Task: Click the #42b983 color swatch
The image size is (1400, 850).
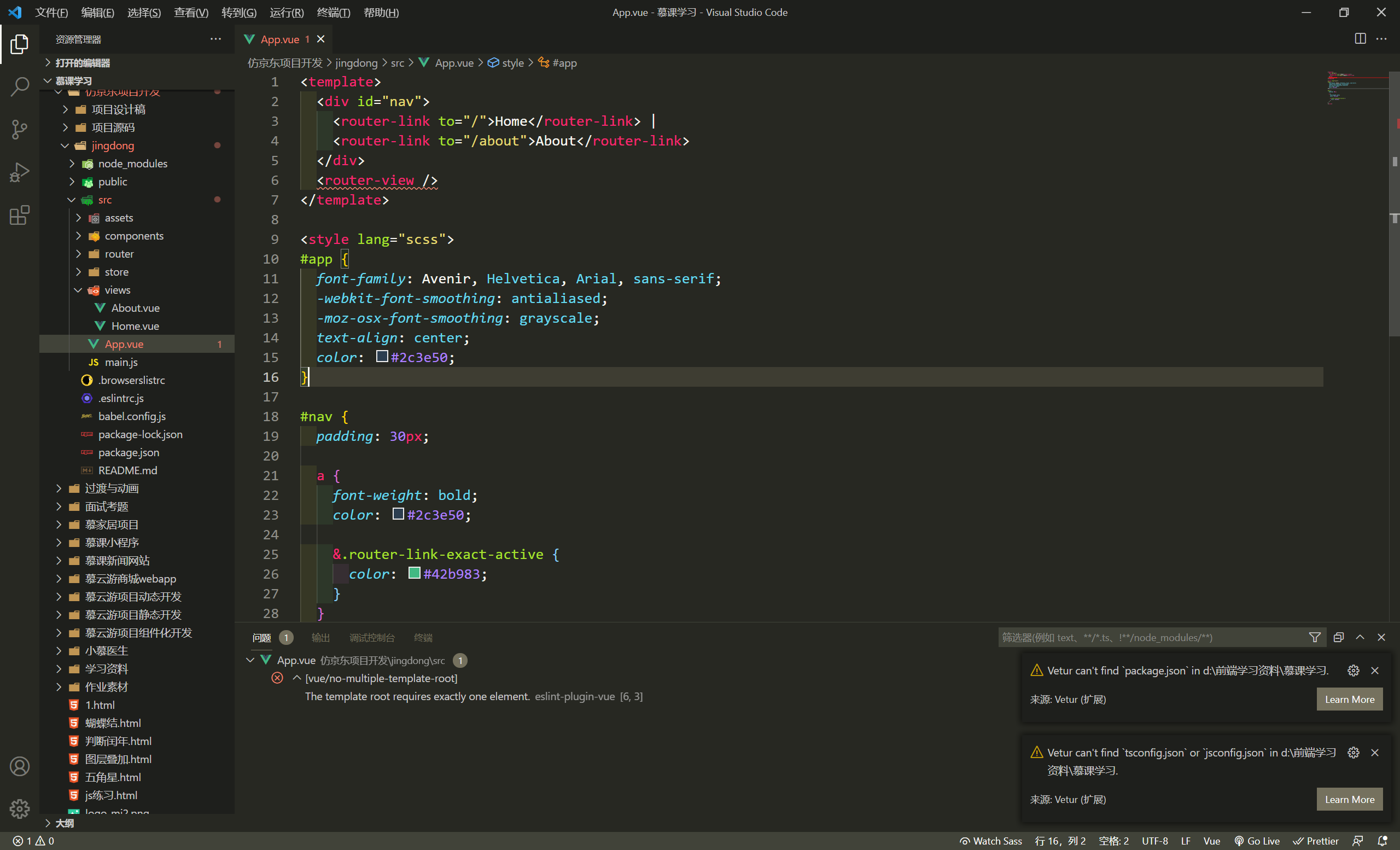Action: 414,573
